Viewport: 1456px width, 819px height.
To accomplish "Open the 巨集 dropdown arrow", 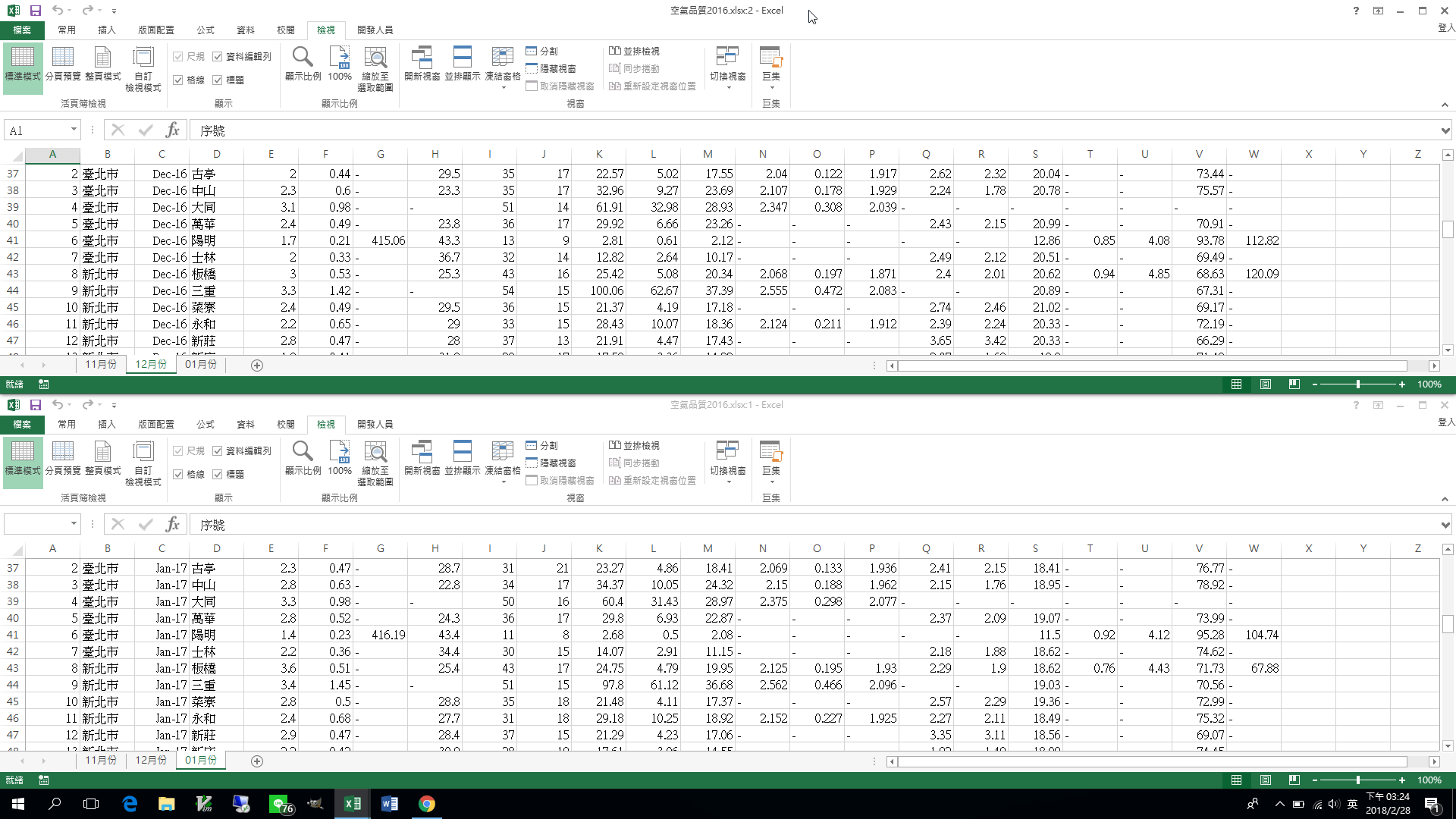I will pyautogui.click(x=770, y=88).
